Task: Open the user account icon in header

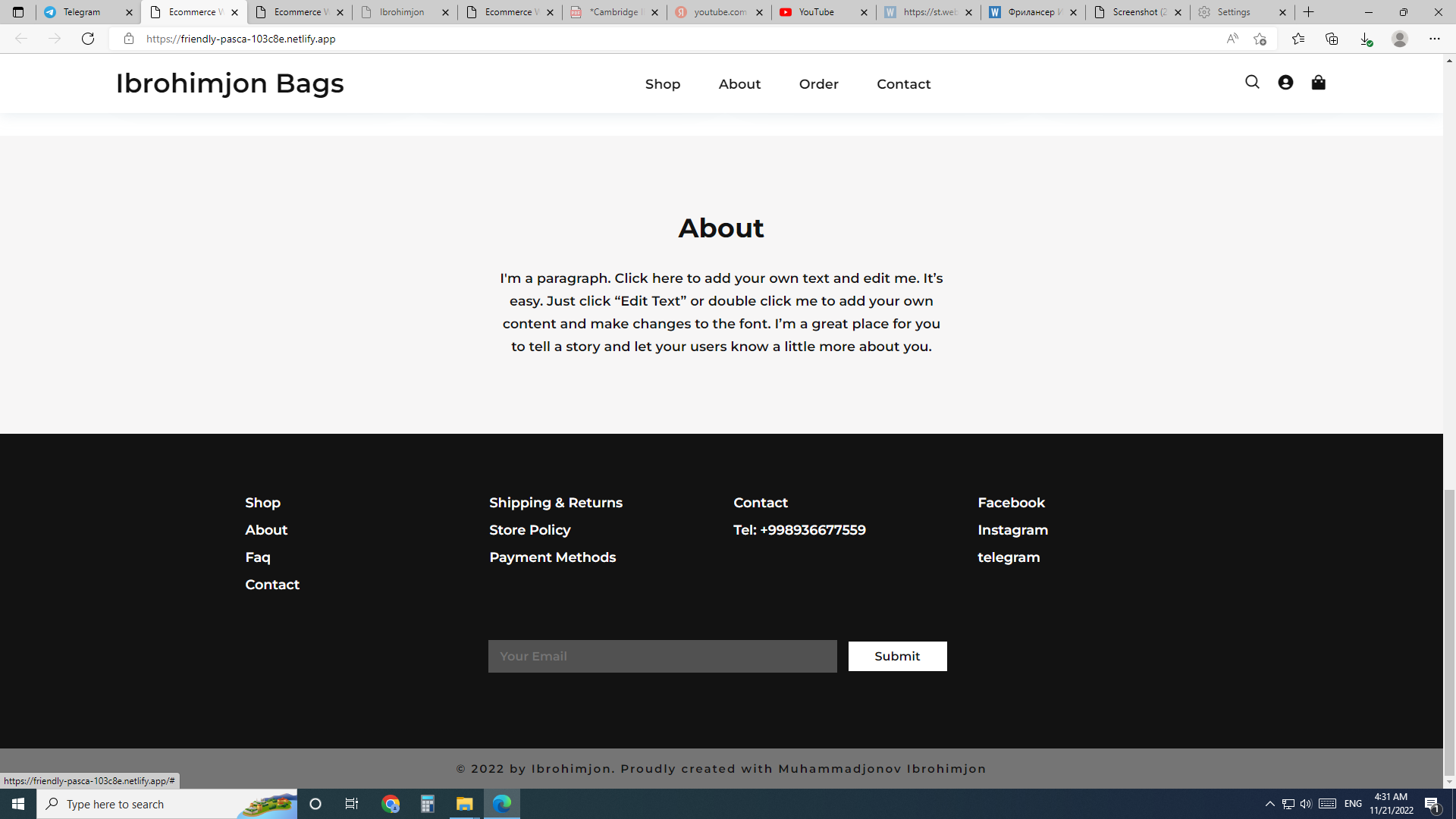Action: click(x=1285, y=82)
